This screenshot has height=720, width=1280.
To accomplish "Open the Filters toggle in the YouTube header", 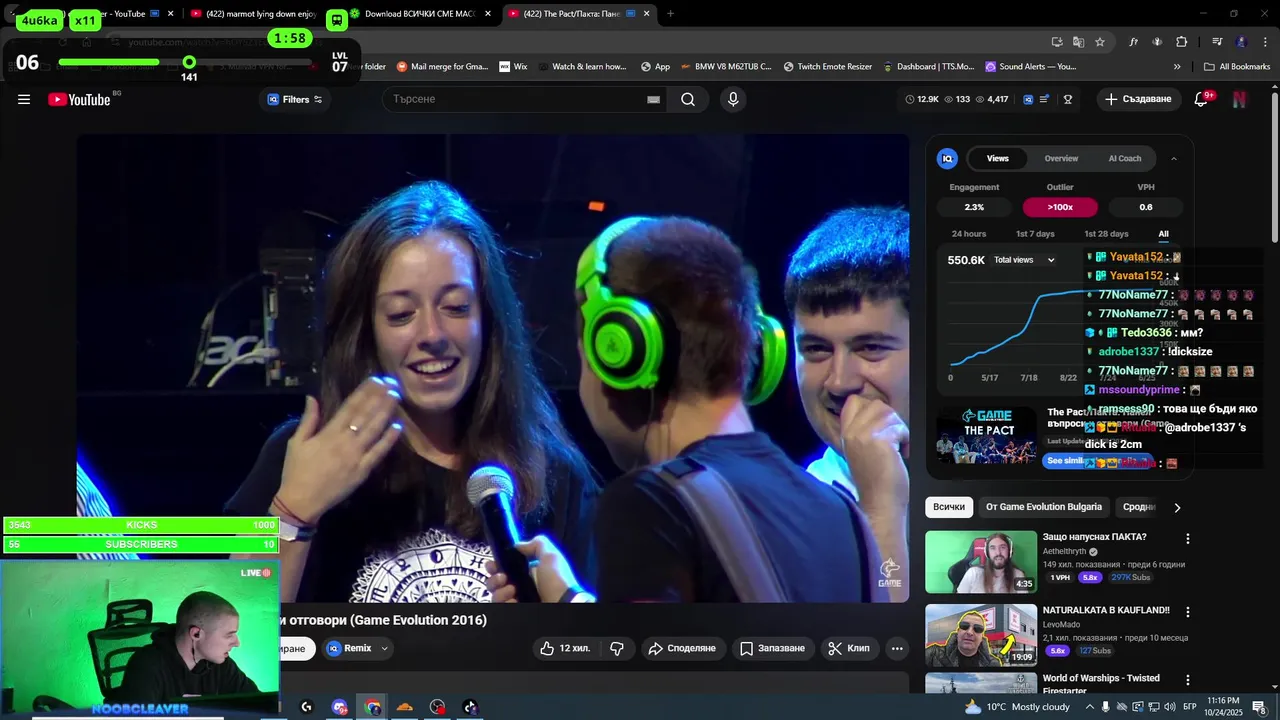I will (x=294, y=99).
